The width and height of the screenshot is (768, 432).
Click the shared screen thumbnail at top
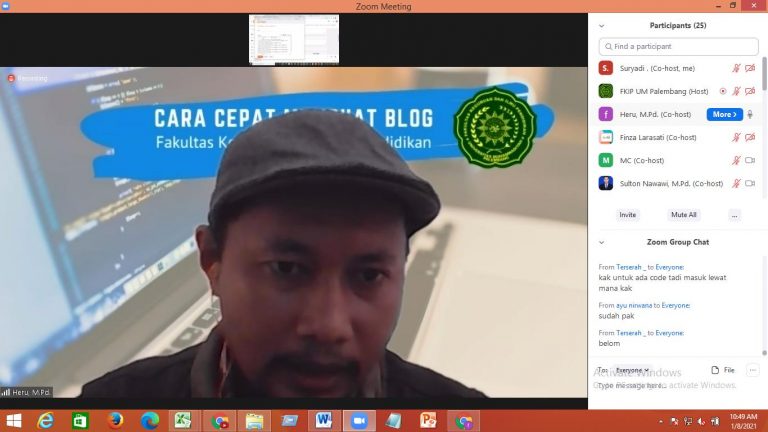coord(294,39)
